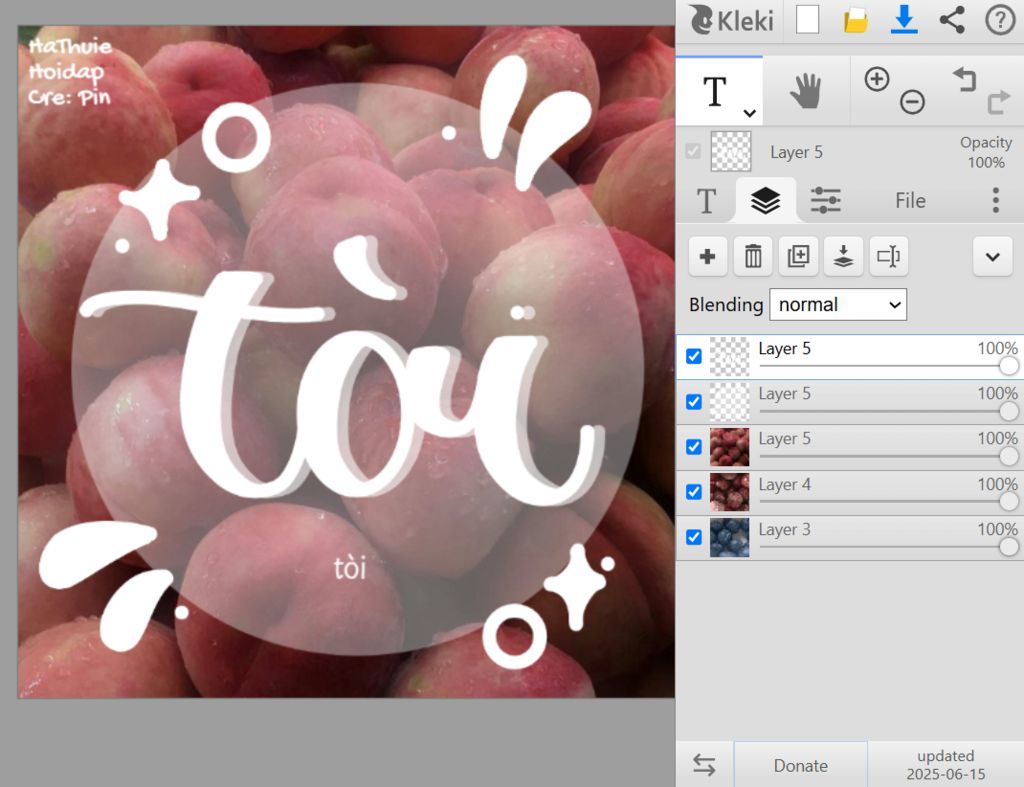
Task: Open the Edit adjustments sliders tab
Action: [x=825, y=201]
